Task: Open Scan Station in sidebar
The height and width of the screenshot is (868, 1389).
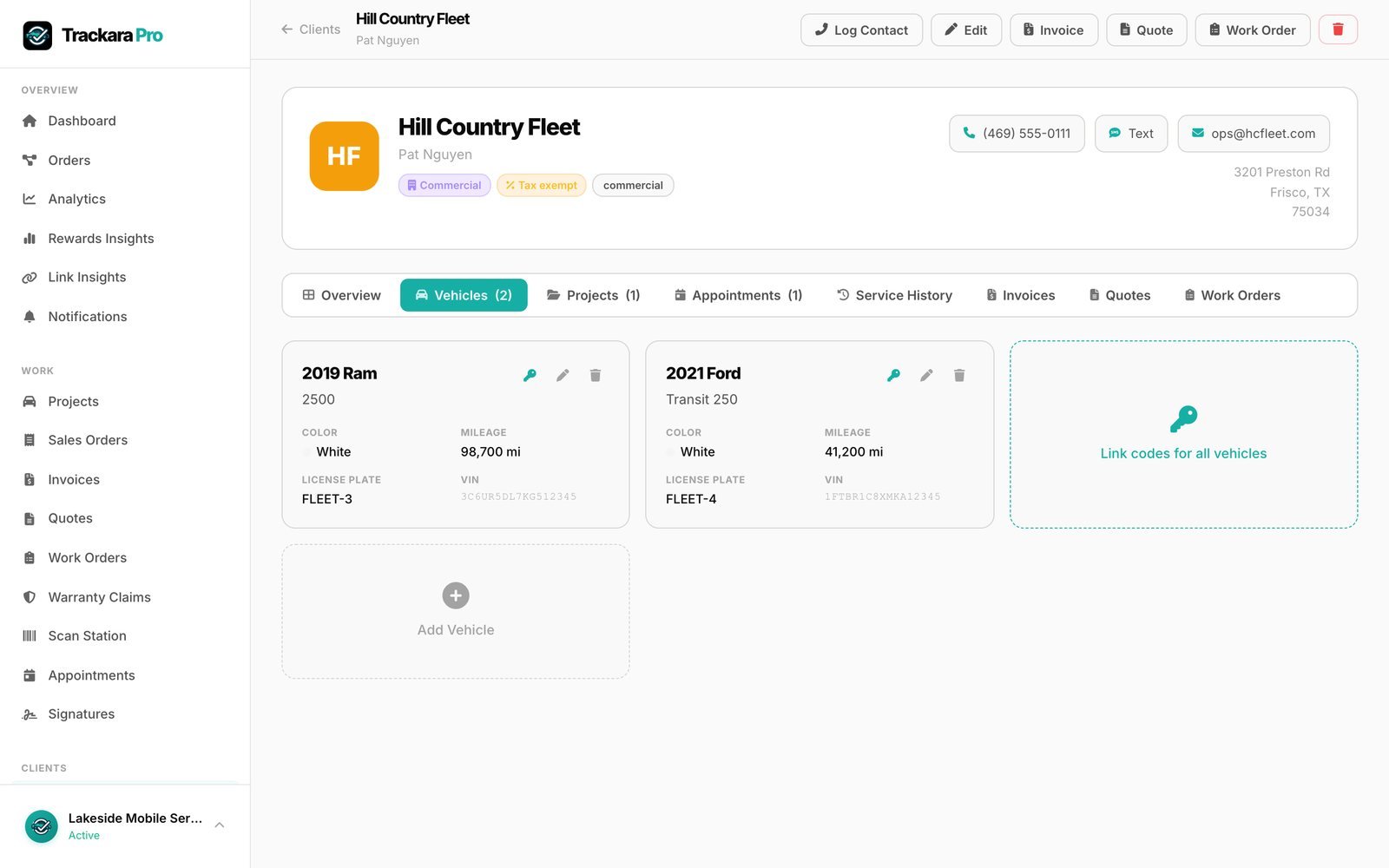Action: point(125,635)
